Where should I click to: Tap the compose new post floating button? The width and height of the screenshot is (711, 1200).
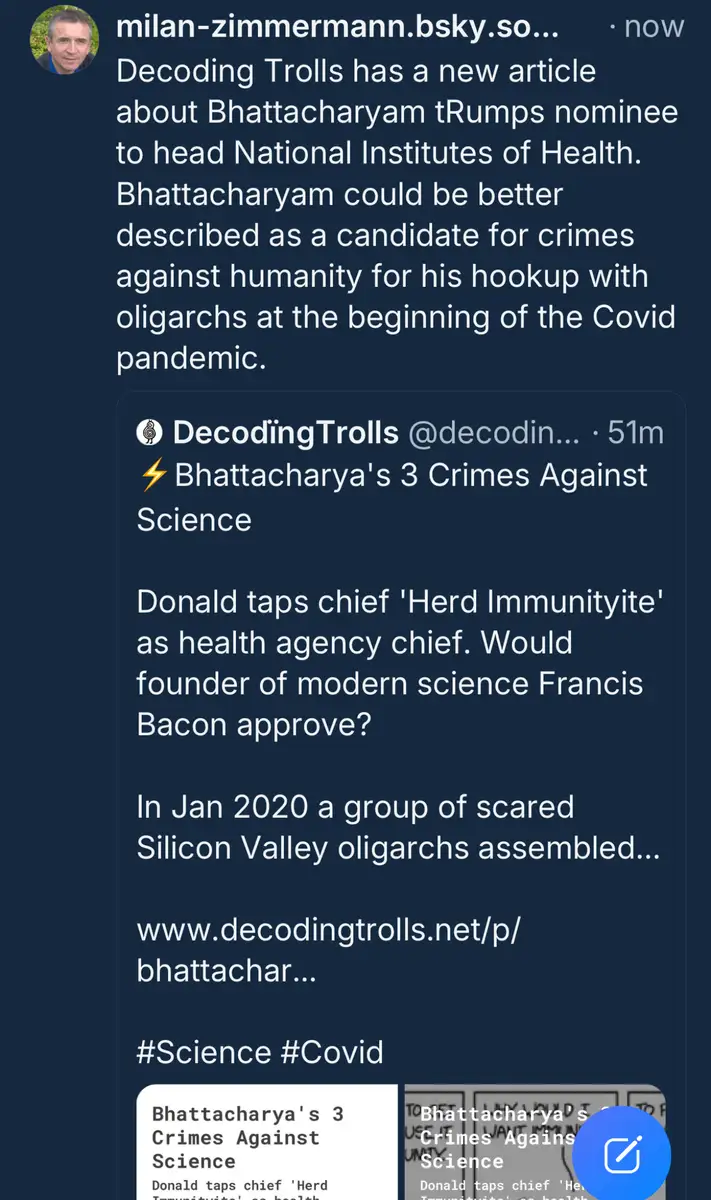(621, 1156)
